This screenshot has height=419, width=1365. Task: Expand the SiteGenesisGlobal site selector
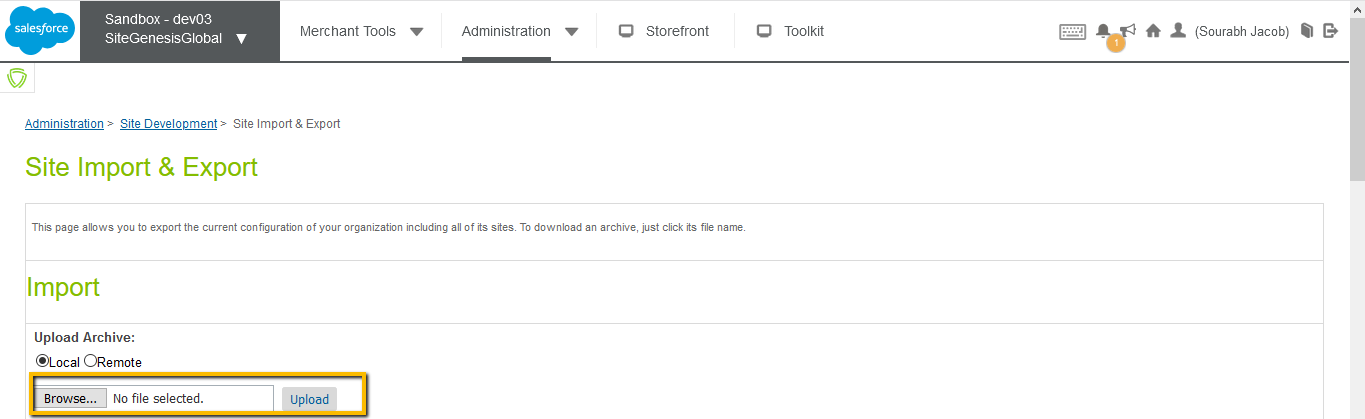tap(241, 39)
